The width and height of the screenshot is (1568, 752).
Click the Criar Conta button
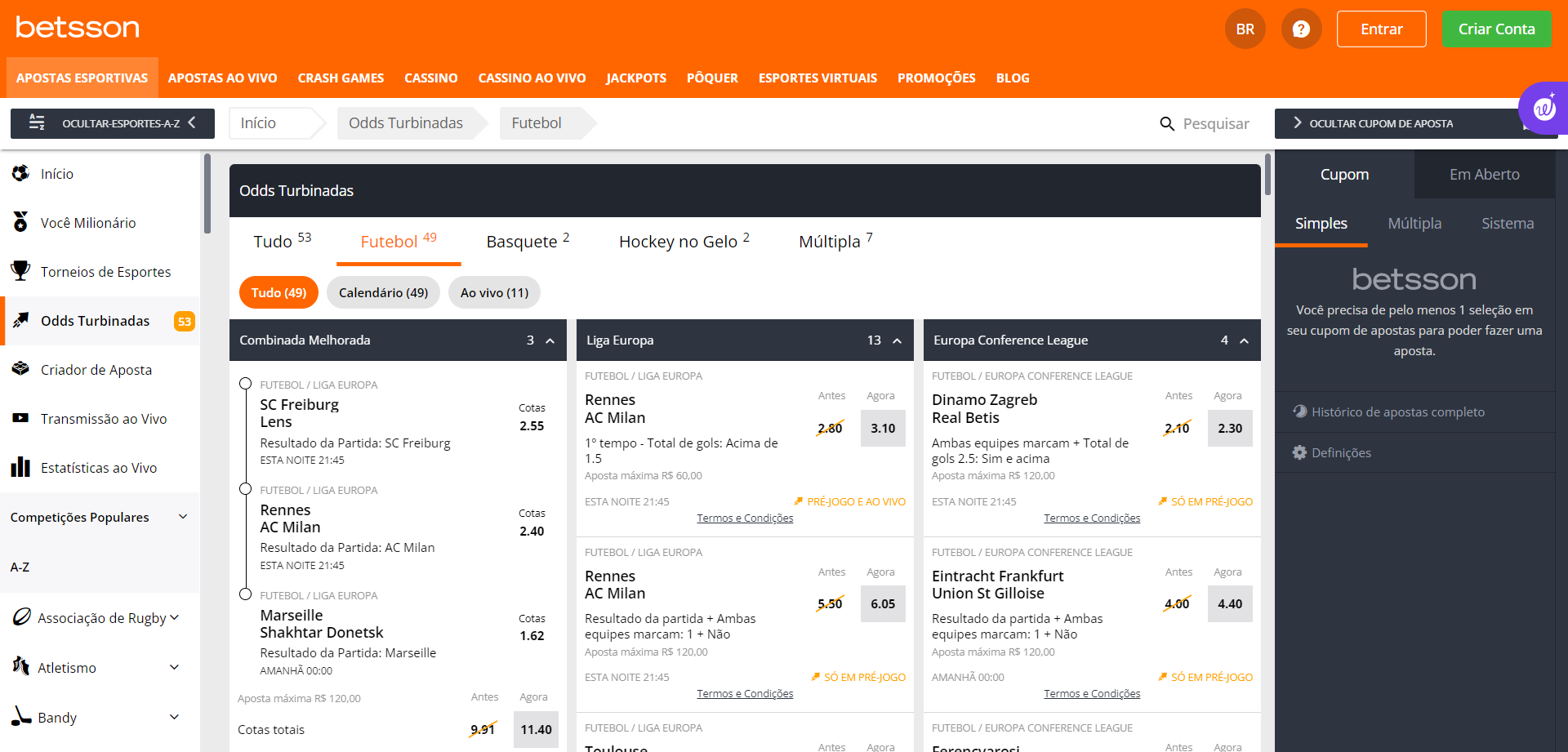click(1496, 29)
